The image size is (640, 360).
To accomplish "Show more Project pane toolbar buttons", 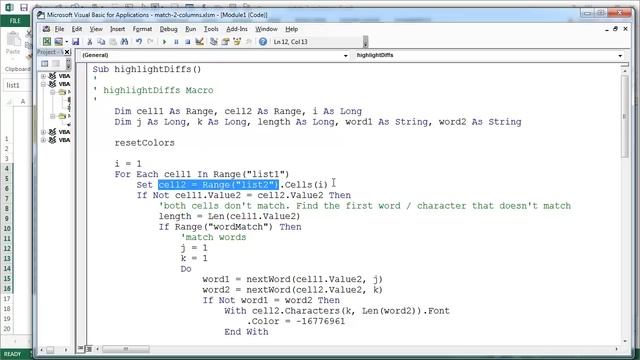I will pos(69,63).
